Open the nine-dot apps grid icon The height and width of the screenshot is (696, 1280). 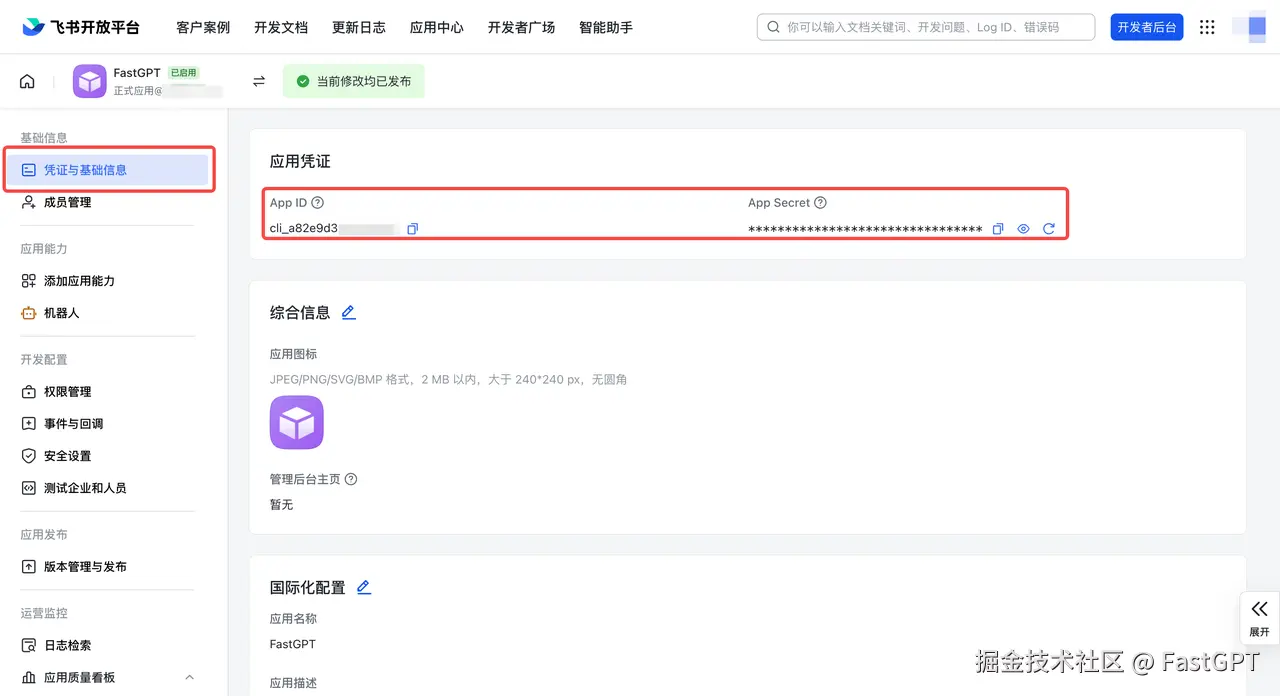[x=1207, y=27]
